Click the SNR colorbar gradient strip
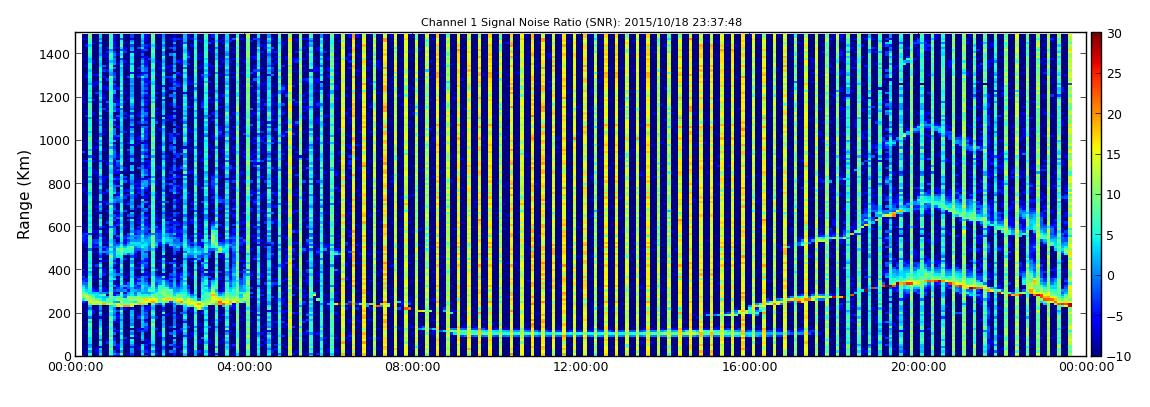Image resolution: width=1150 pixels, height=407 pixels. (x=1096, y=194)
